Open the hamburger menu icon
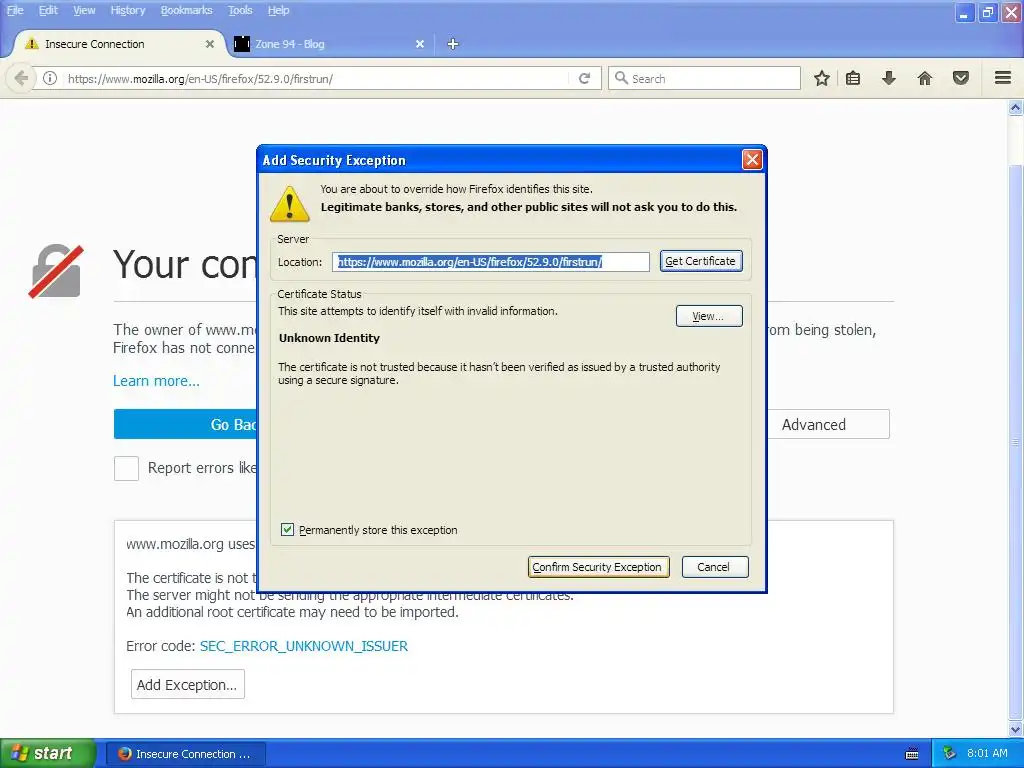This screenshot has width=1024, height=768. [x=1003, y=78]
